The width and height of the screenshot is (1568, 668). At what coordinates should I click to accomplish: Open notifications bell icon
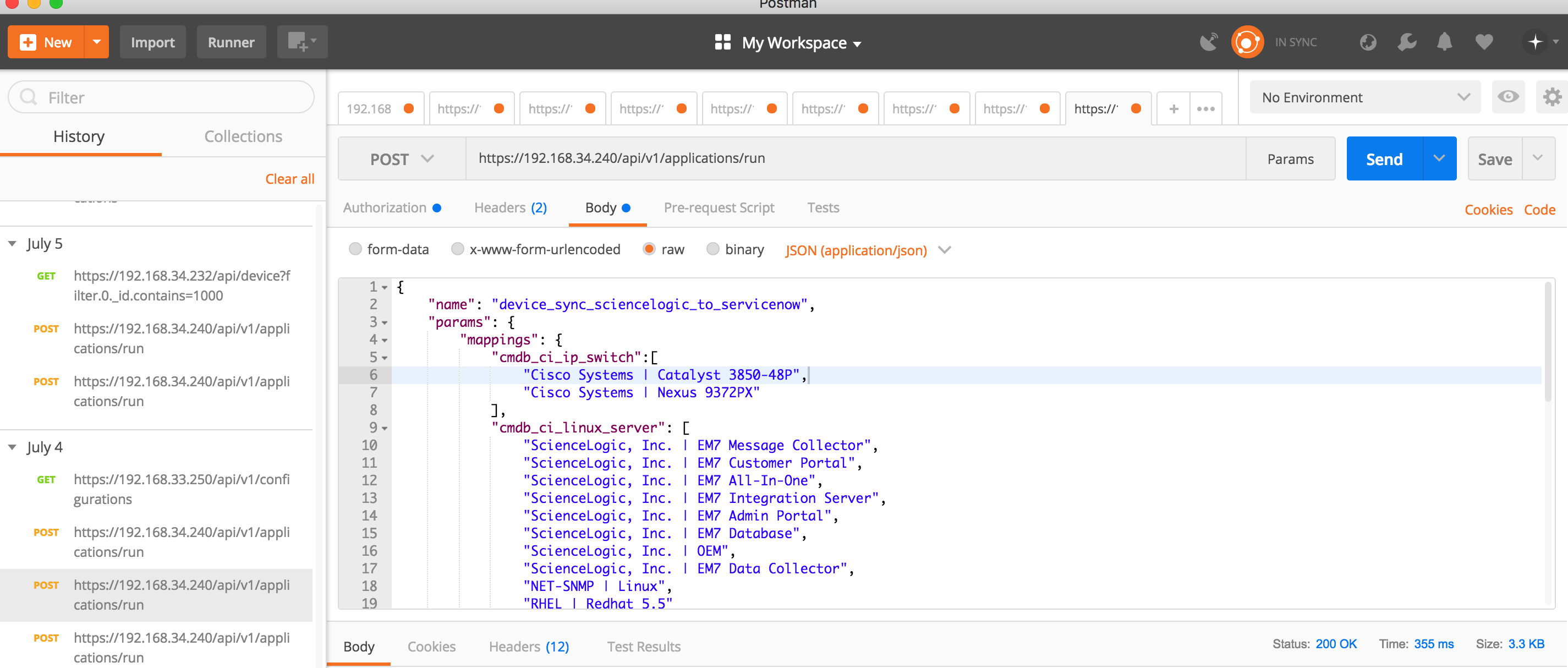pyautogui.click(x=1444, y=42)
